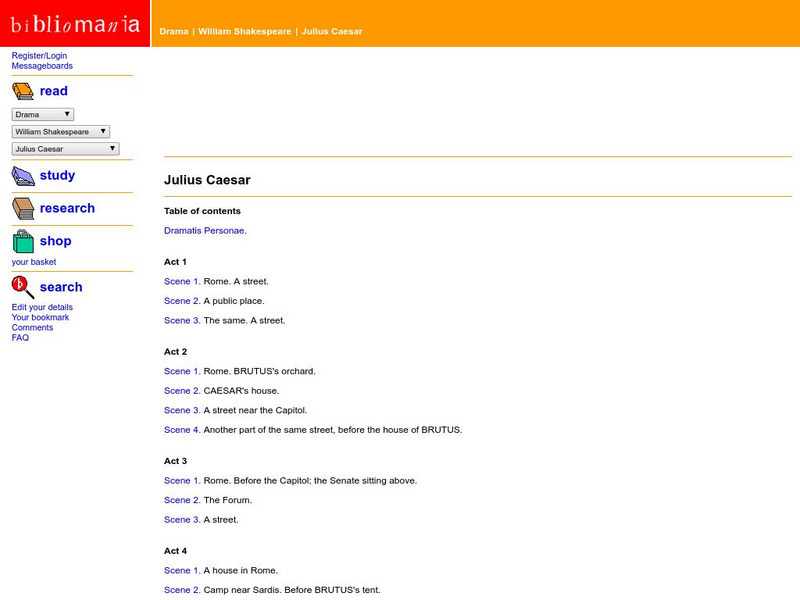Open the William Shakespeare author dropdown
Image resolution: width=800 pixels, height=600 pixels.
[61, 132]
